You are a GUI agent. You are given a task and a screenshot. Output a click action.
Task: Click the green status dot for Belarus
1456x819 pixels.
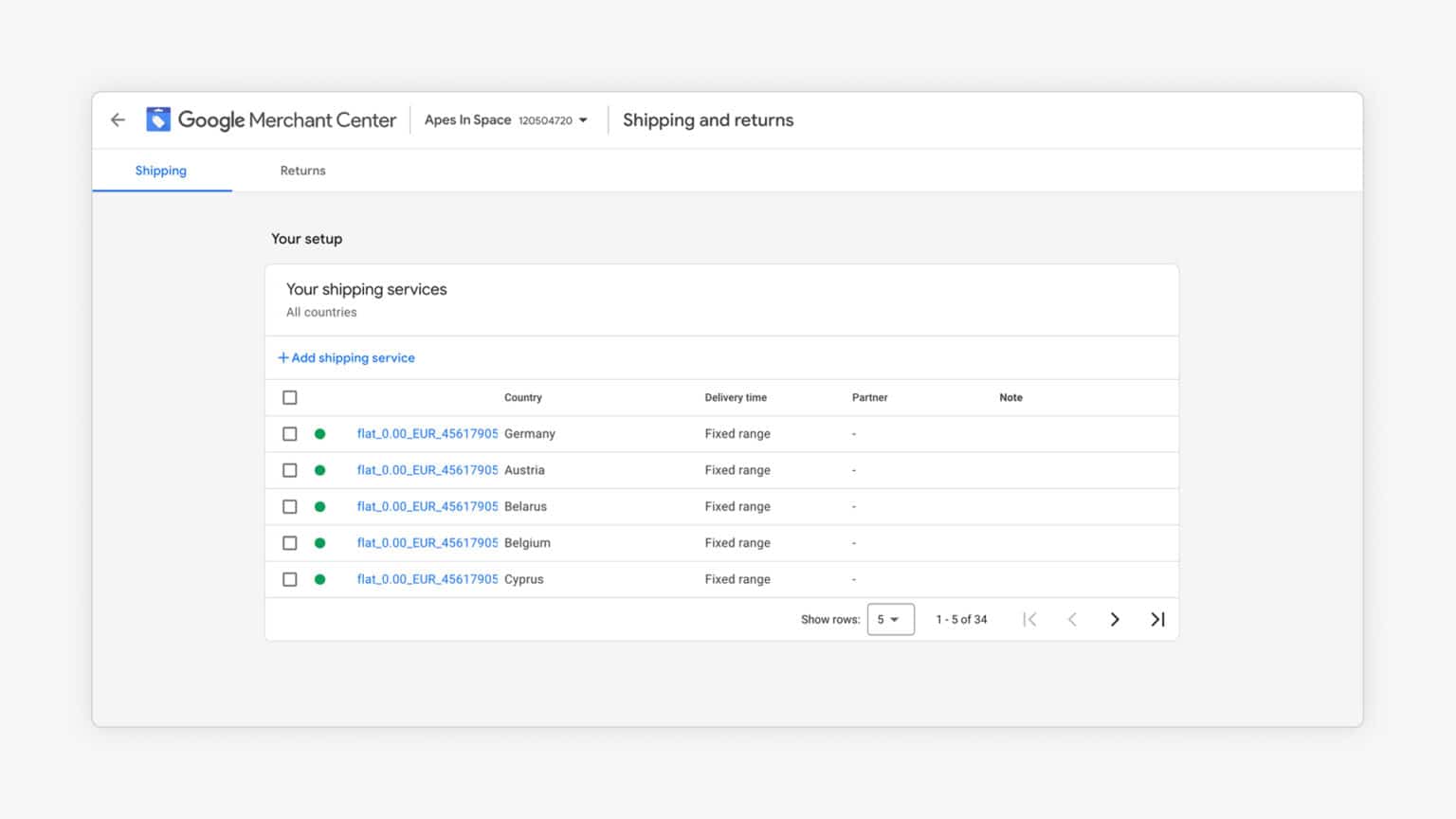point(320,506)
